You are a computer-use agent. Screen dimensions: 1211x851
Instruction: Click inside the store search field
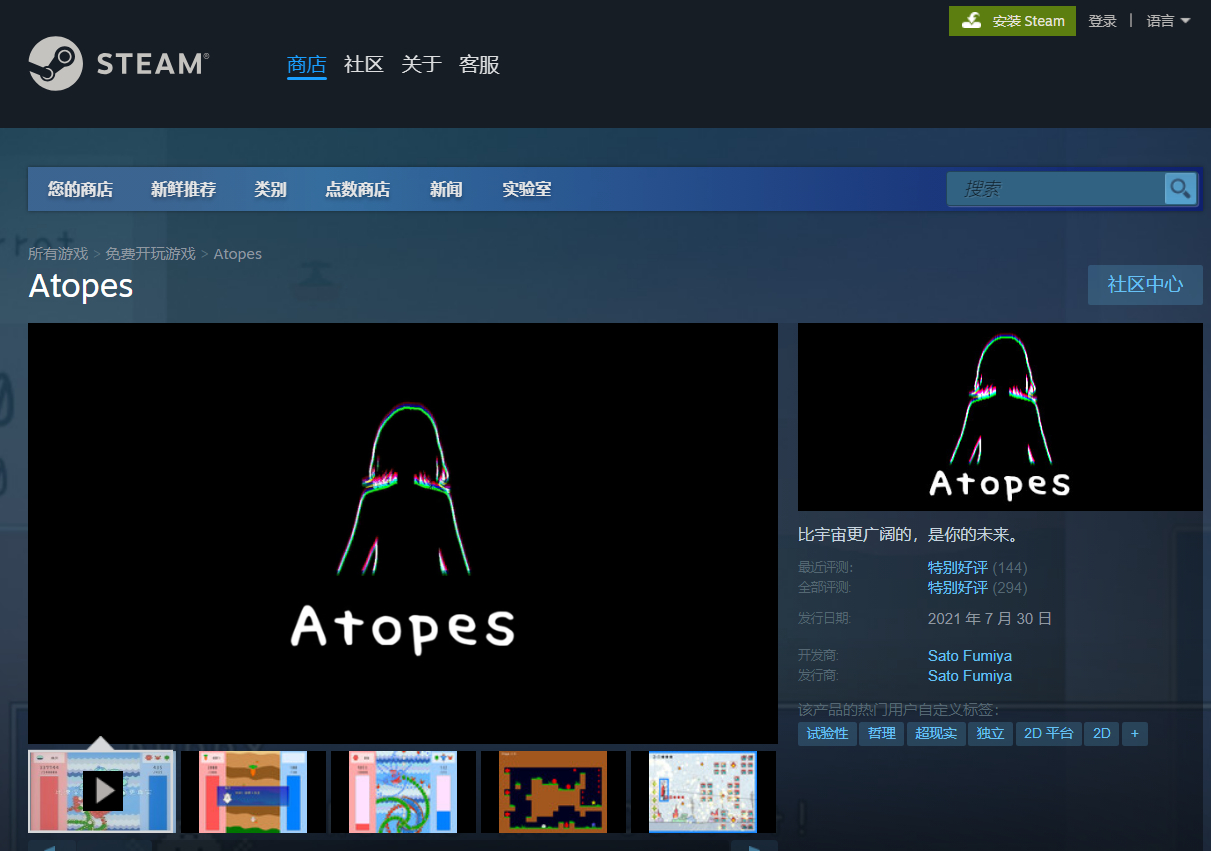[x=1055, y=189]
